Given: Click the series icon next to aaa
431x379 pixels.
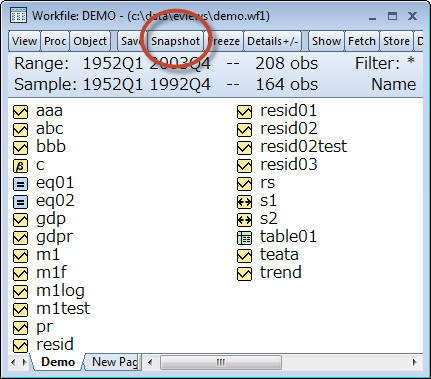Looking at the screenshot, I should [x=20, y=112].
